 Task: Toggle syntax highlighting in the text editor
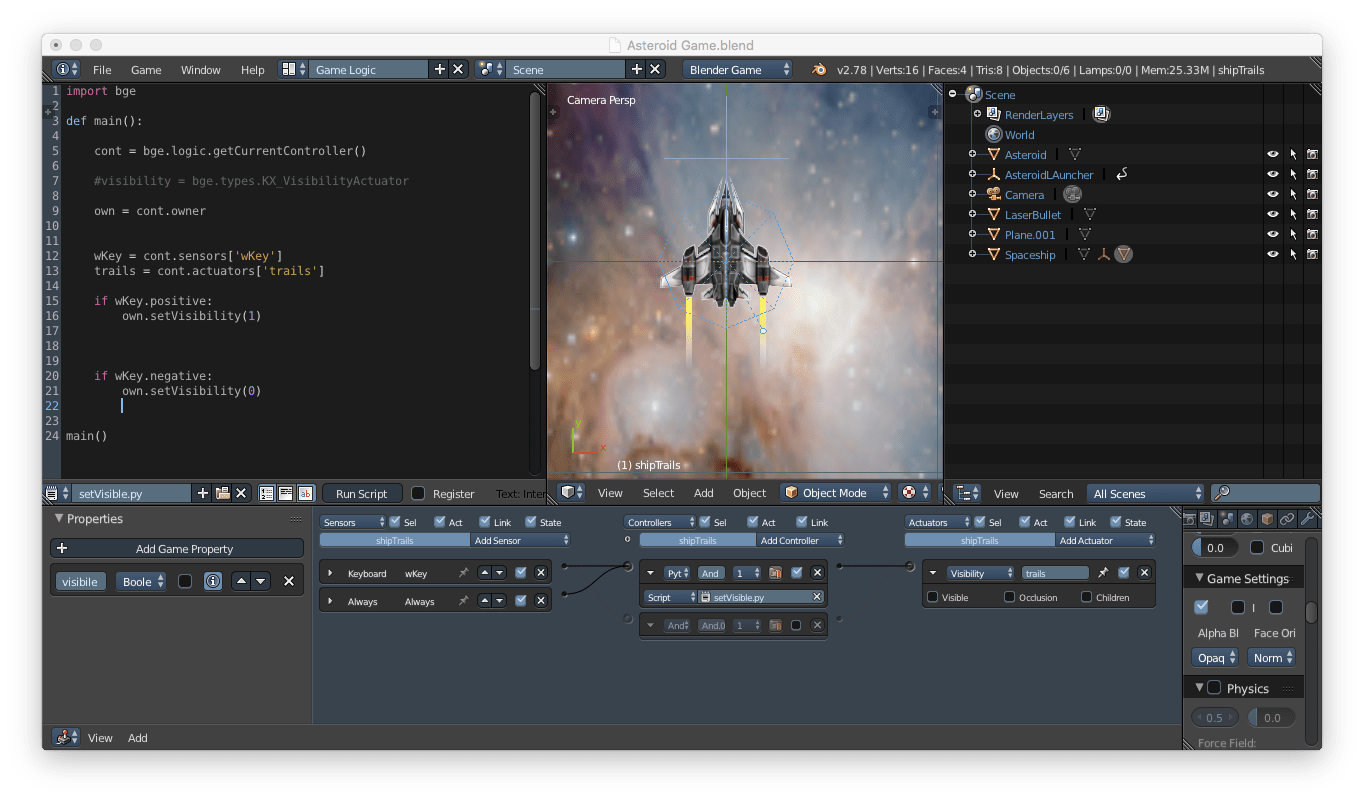(x=305, y=493)
